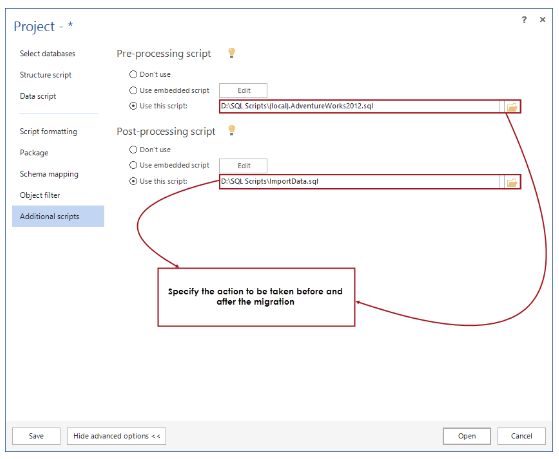
Task: Browse folder for pre-processing script file
Action: [x=512, y=106]
